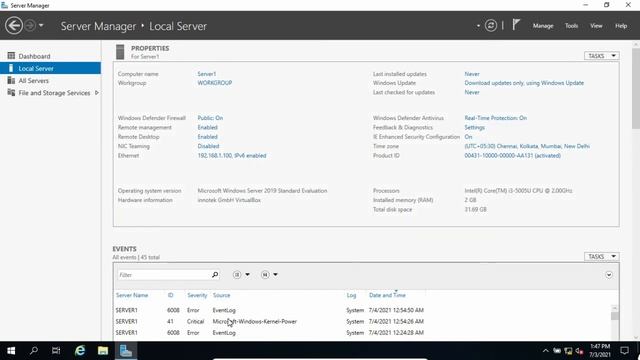
Task: Click NIC Teaming Disabled link
Action: (208, 146)
